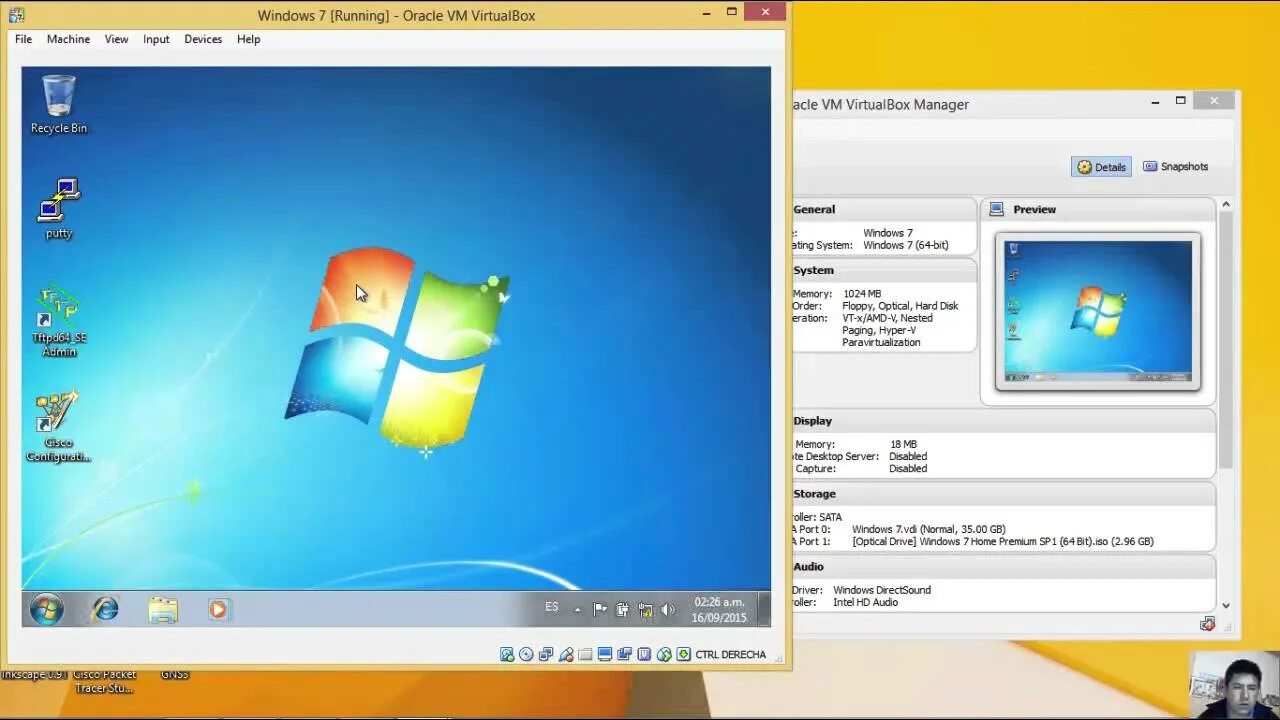The height and width of the screenshot is (720, 1280).
Task: Click the Show Desktop strip in the VM taskbar
Action: coord(764,609)
